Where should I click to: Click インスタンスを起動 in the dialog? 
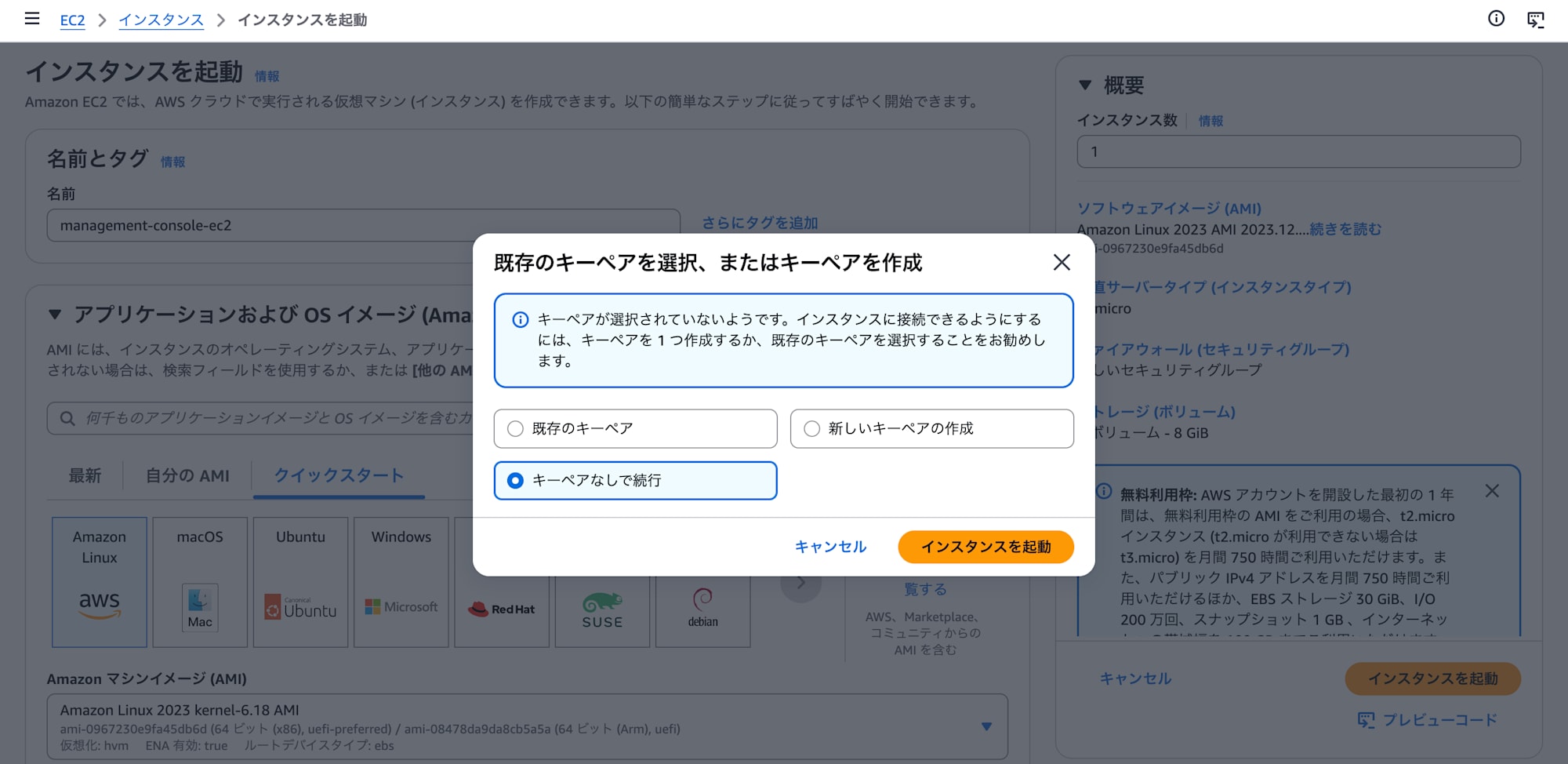click(985, 547)
